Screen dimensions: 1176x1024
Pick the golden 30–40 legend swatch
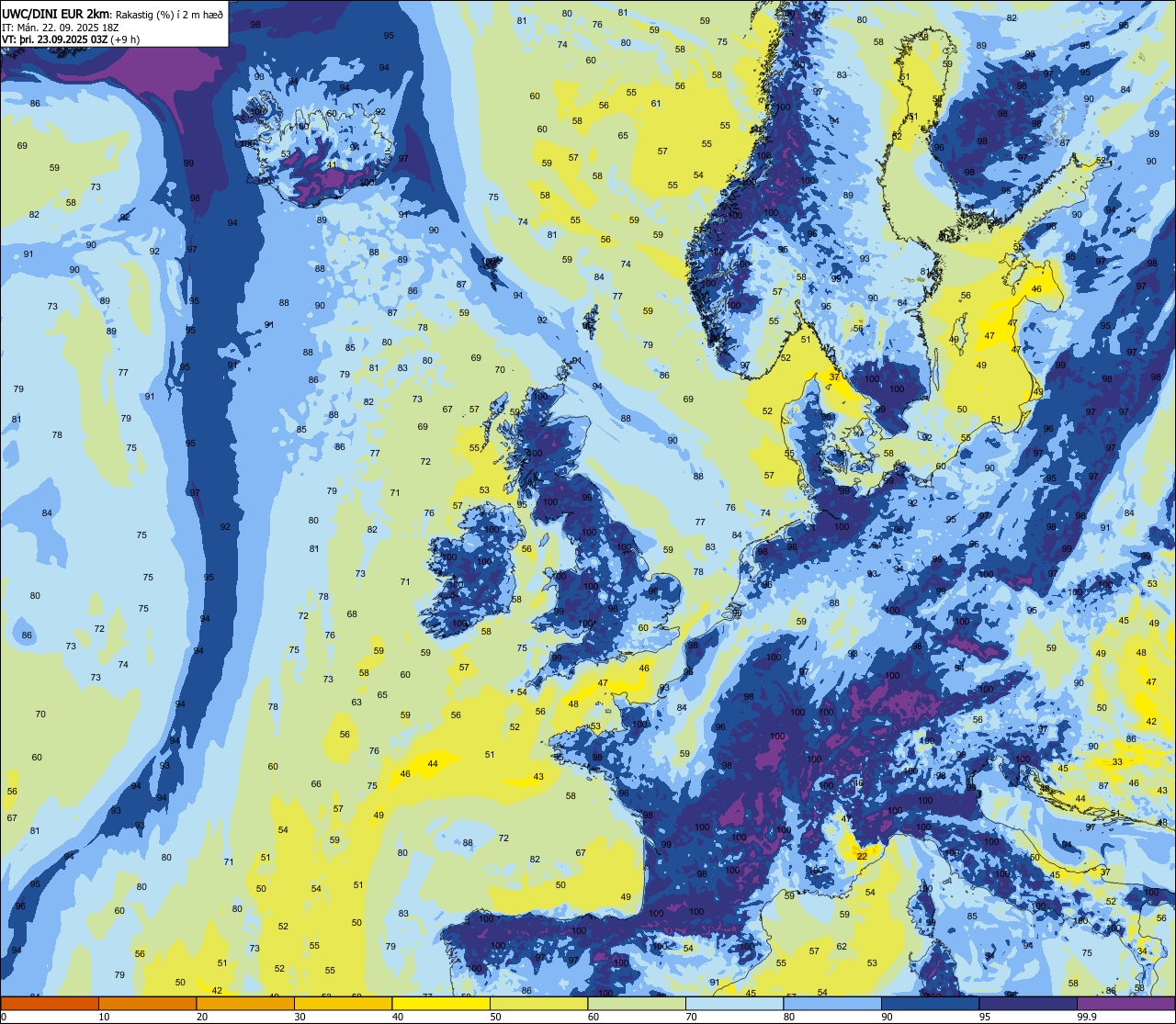click(x=343, y=1003)
